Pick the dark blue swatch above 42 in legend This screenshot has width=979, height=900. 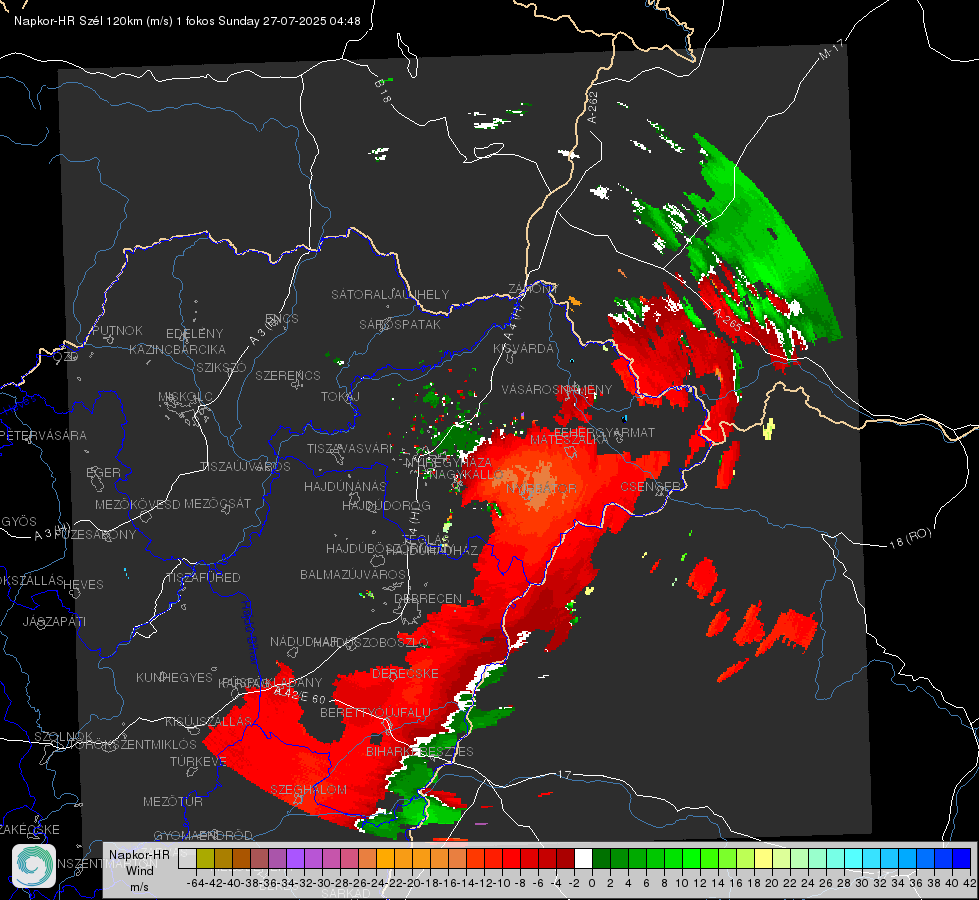tap(962, 858)
